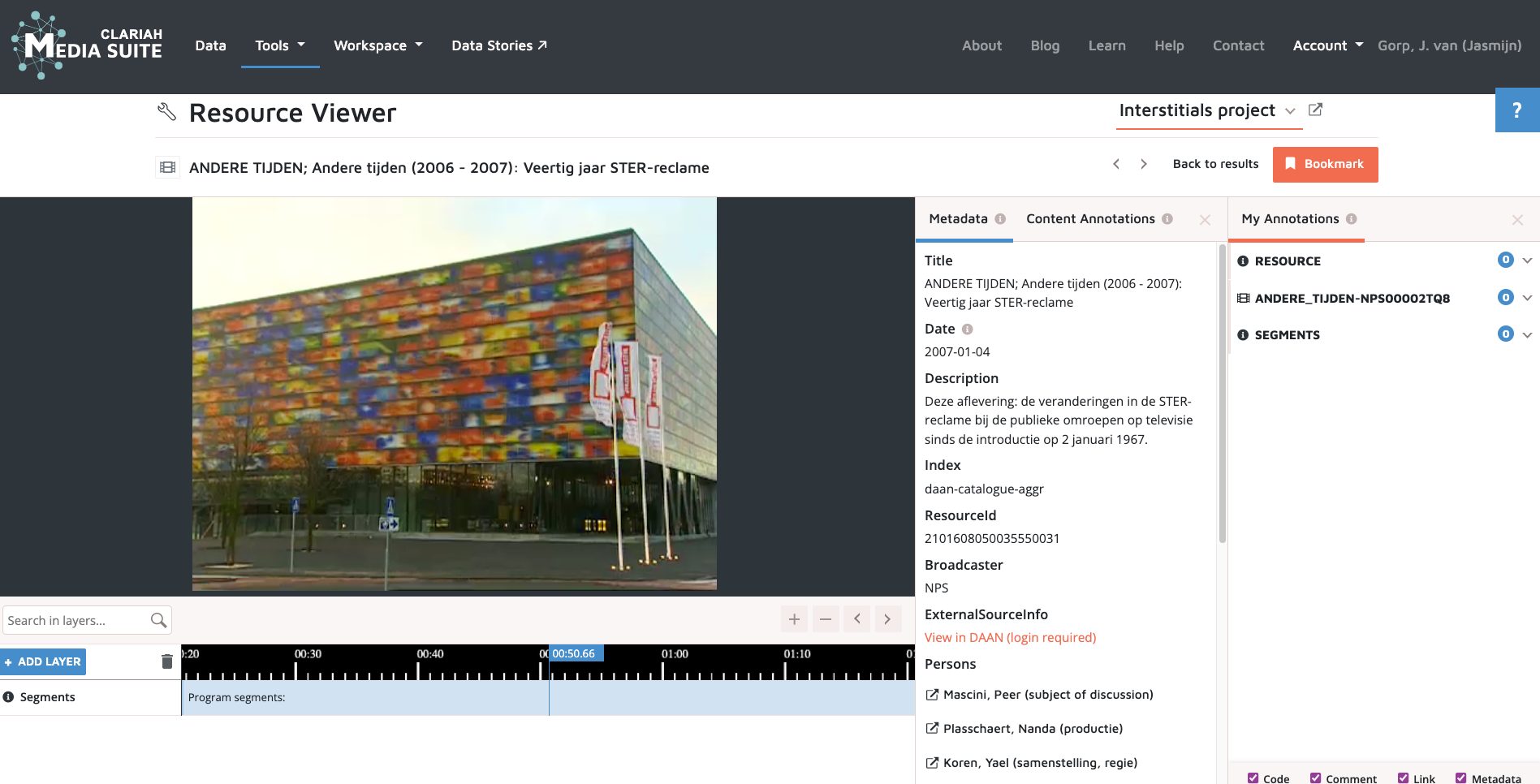The image size is (1540, 784).
Task: Go to previous resource arrow
Action: (1116, 164)
